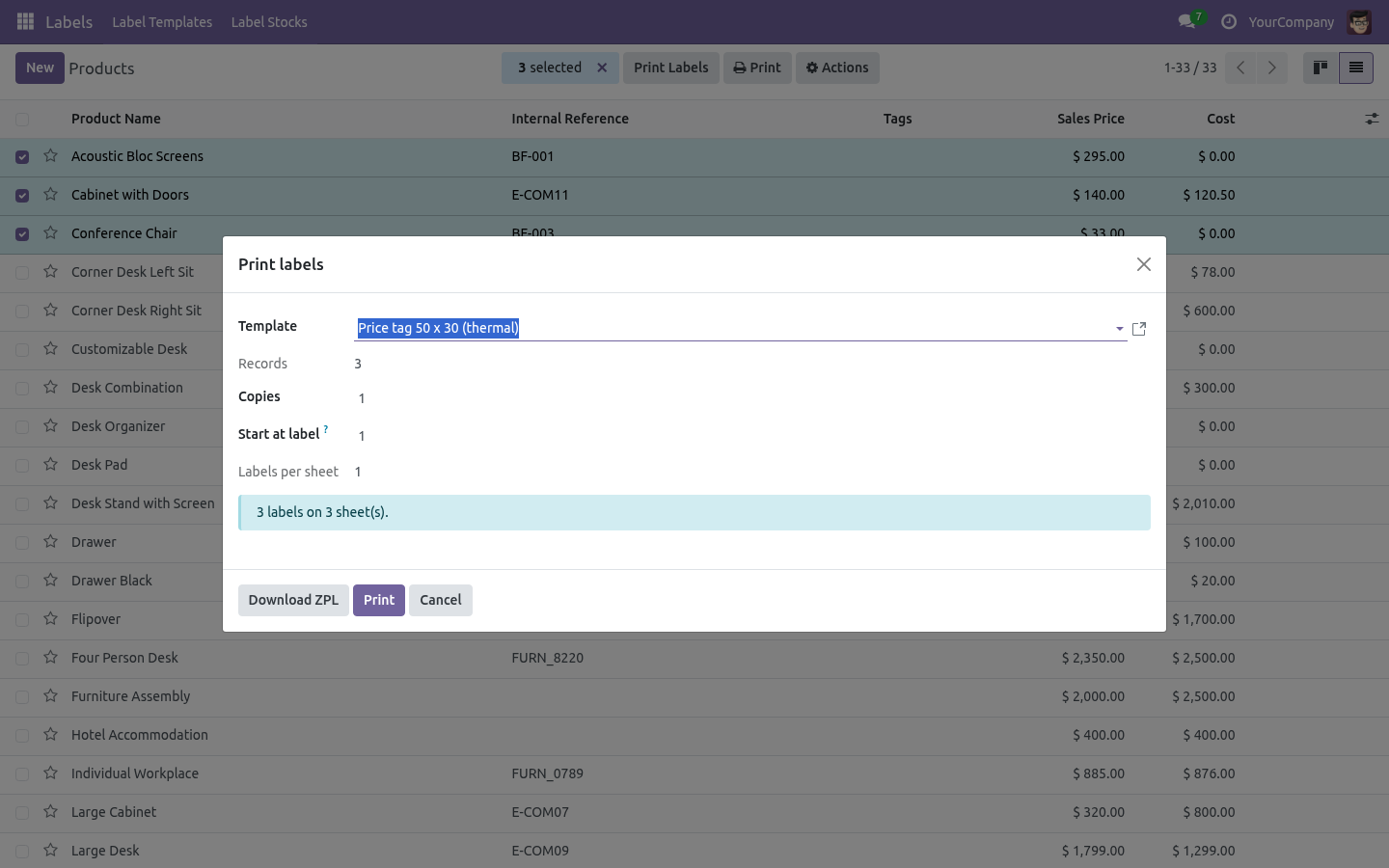Open the Label Stocks menu
Viewport: 1389px width, 868px height.
(x=269, y=21)
